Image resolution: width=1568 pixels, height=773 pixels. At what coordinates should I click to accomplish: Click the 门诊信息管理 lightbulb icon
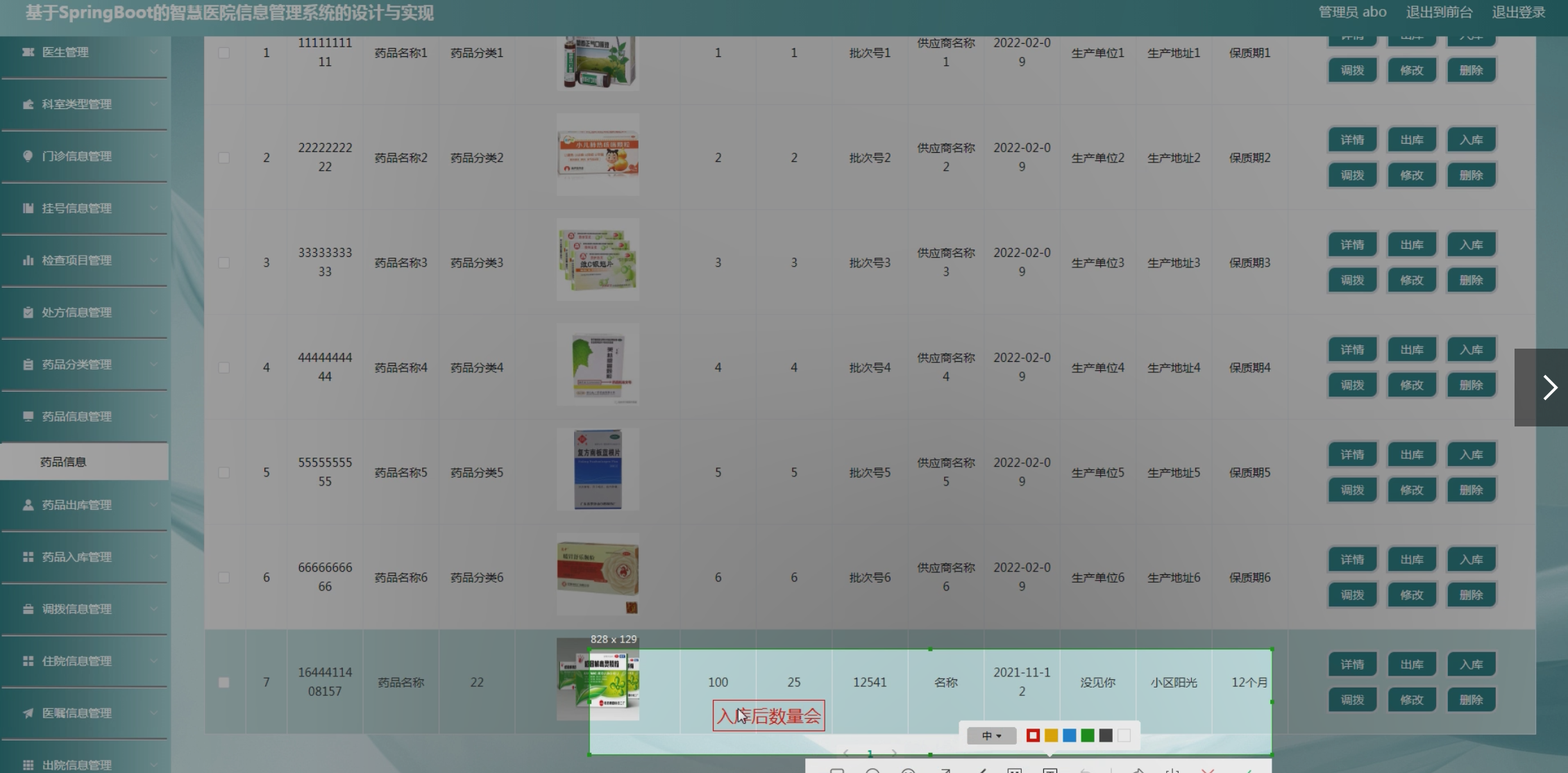click(28, 156)
